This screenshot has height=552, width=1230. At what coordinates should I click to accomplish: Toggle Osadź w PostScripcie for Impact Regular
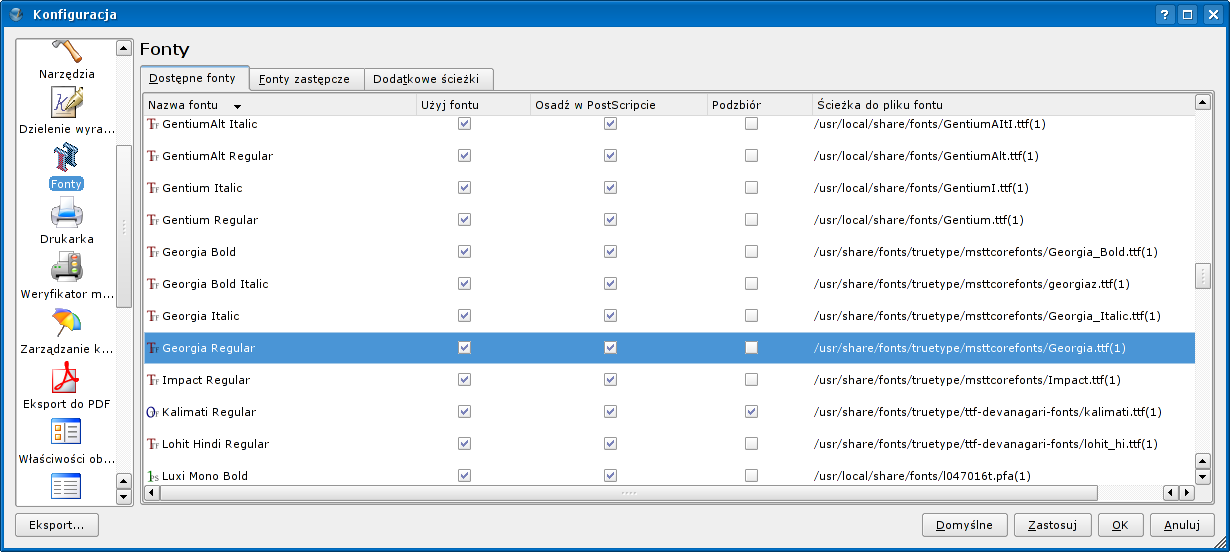click(x=610, y=380)
